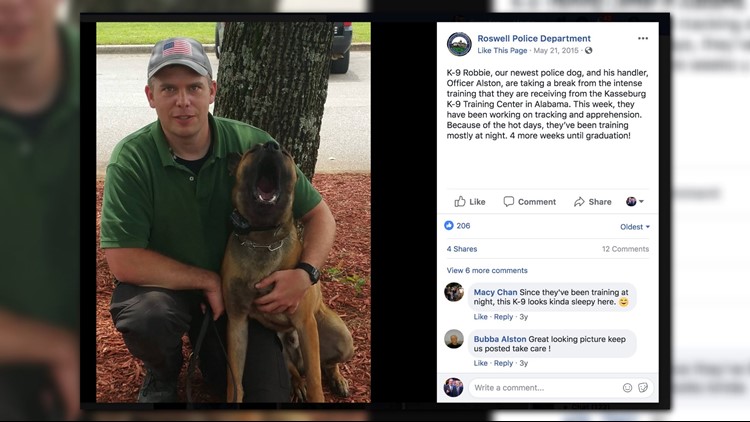Expand View 6 more comments
The image size is (750, 422).
click(487, 270)
